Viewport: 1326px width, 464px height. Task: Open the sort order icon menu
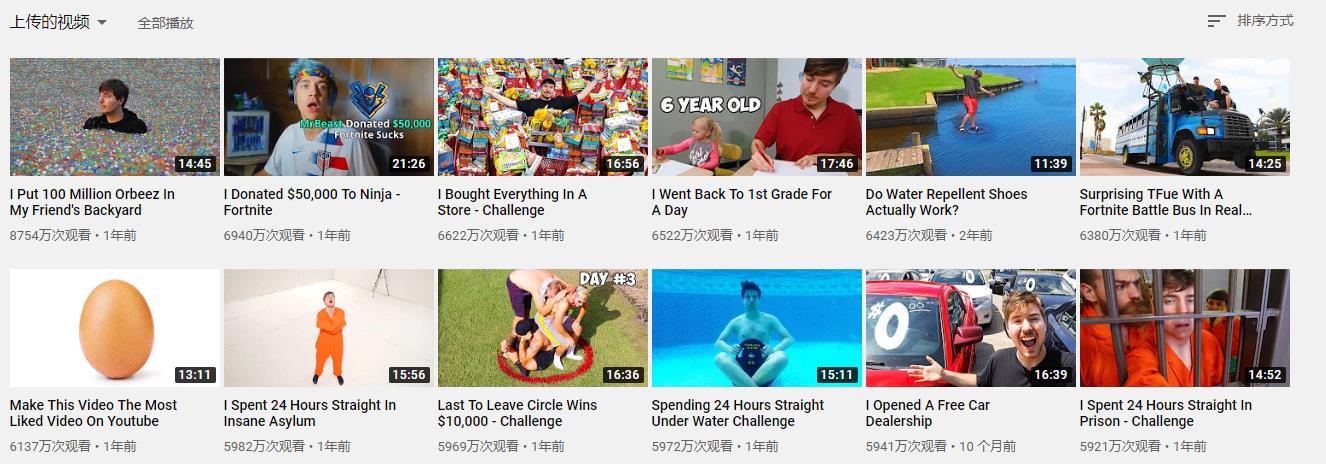[1216, 21]
